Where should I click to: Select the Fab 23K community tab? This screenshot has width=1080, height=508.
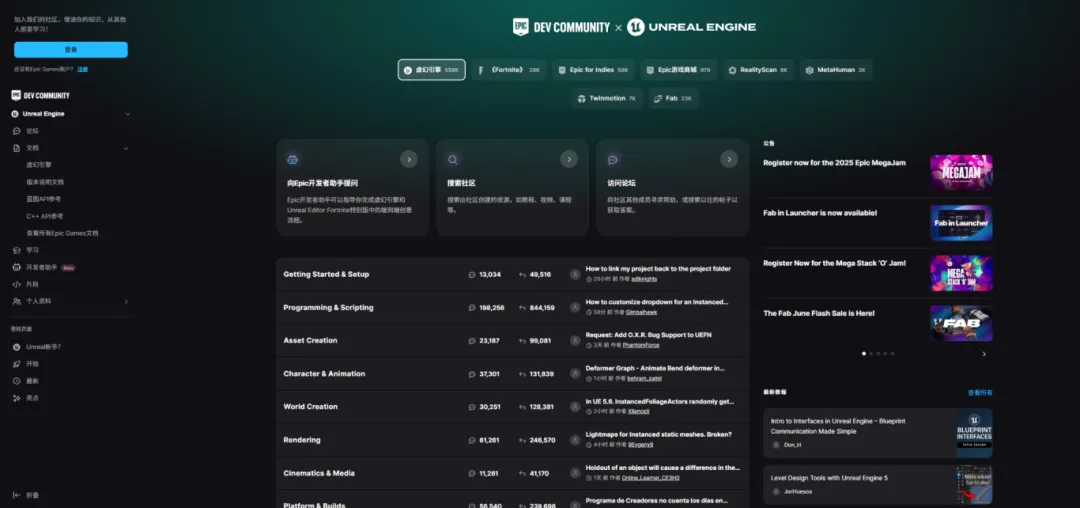coord(673,98)
